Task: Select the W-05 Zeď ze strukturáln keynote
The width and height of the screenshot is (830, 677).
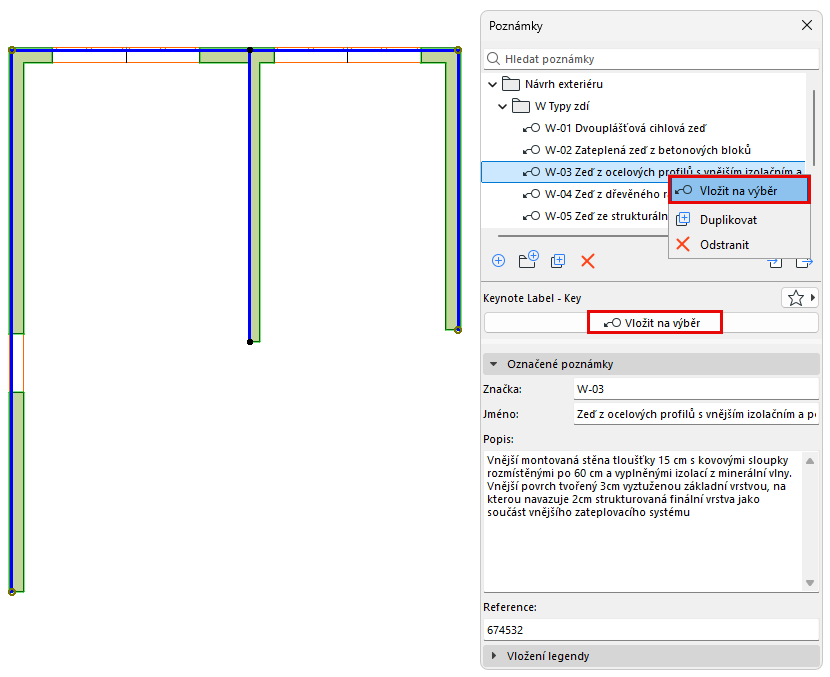Action: (x=606, y=216)
